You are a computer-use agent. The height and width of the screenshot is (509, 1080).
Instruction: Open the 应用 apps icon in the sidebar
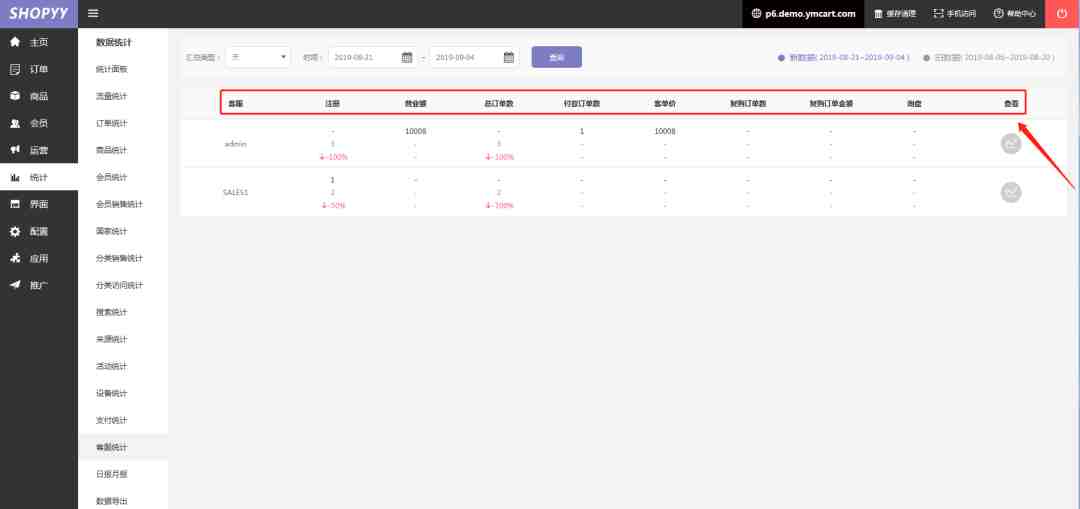tap(14, 258)
